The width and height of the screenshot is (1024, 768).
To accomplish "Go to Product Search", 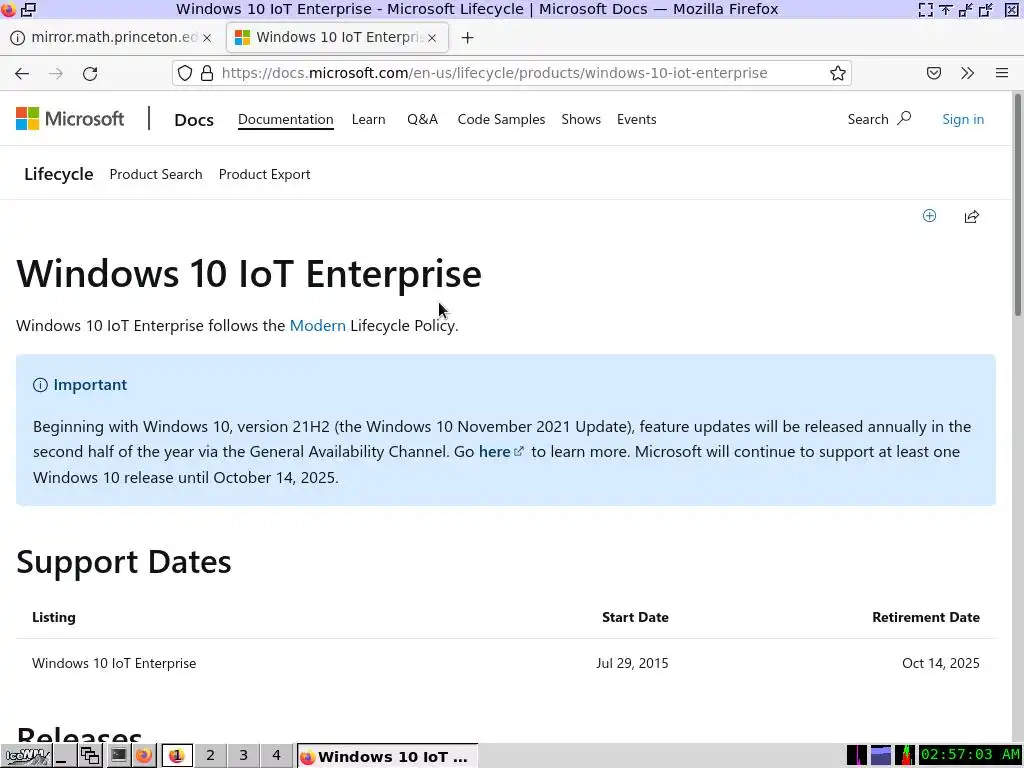I will tap(156, 174).
